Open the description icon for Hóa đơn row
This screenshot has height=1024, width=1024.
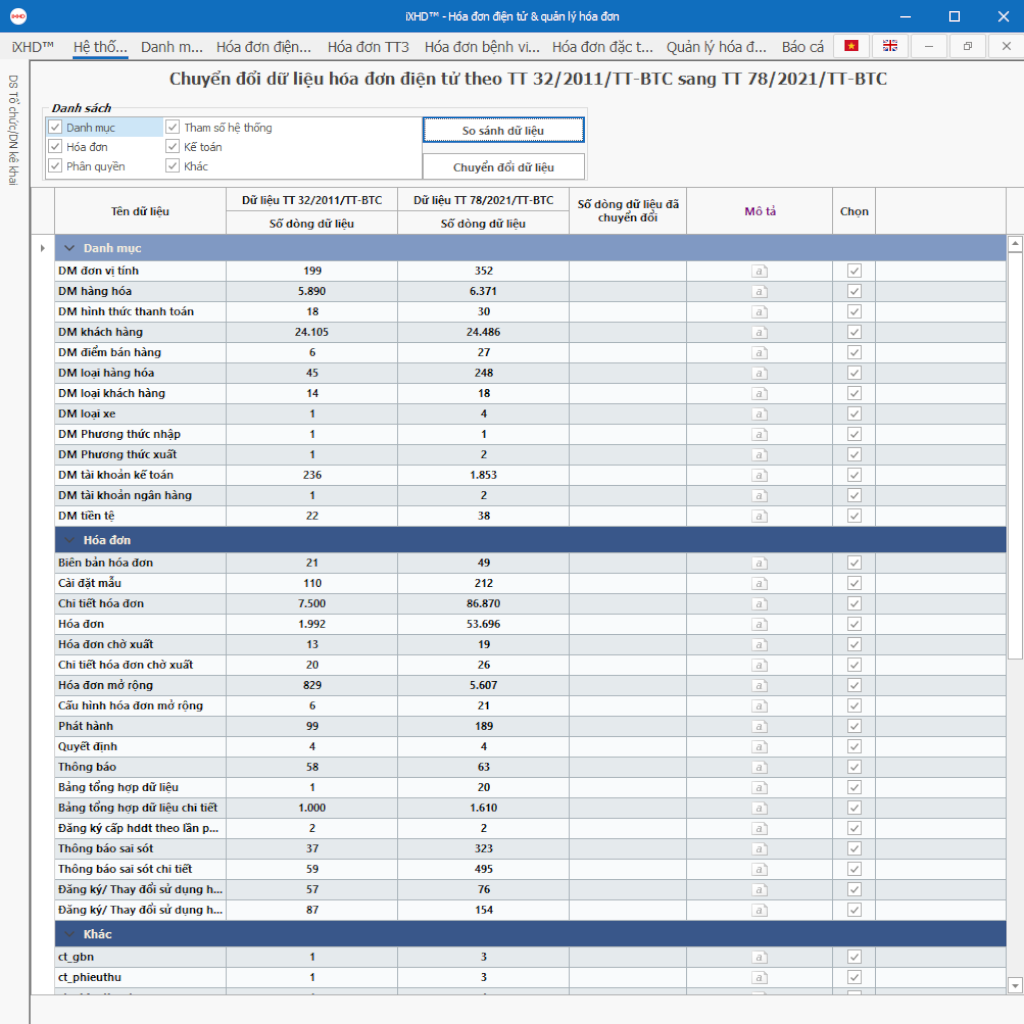760,624
